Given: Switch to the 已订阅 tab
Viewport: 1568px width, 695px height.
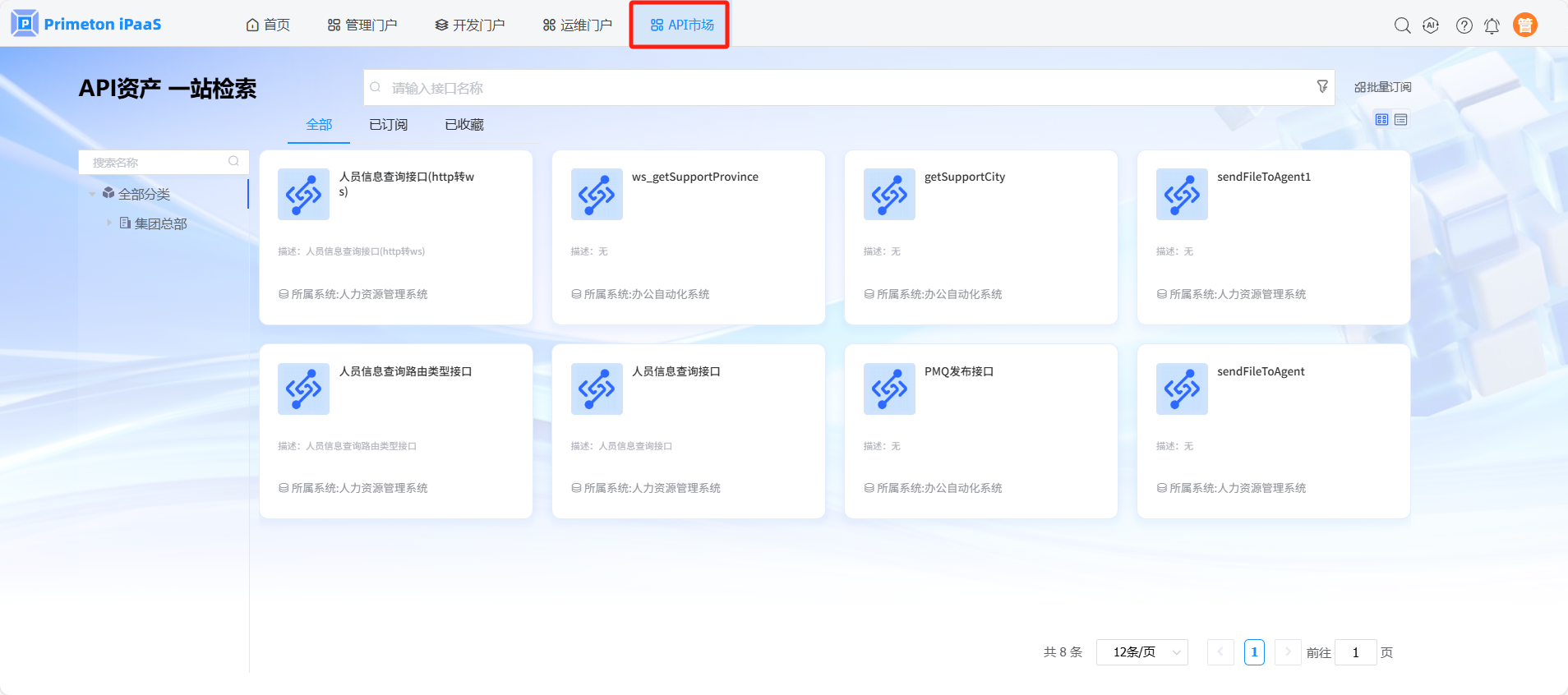Looking at the screenshot, I should click(388, 125).
